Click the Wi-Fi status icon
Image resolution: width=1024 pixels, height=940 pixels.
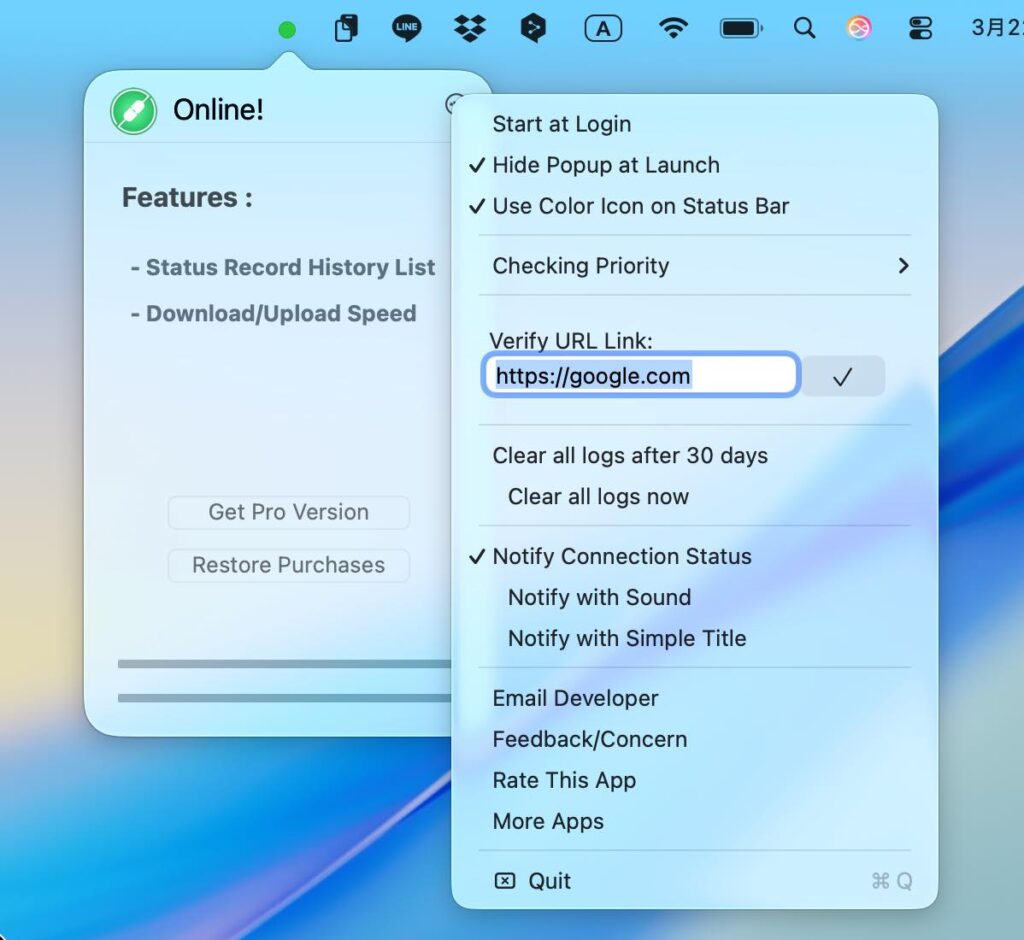[674, 28]
